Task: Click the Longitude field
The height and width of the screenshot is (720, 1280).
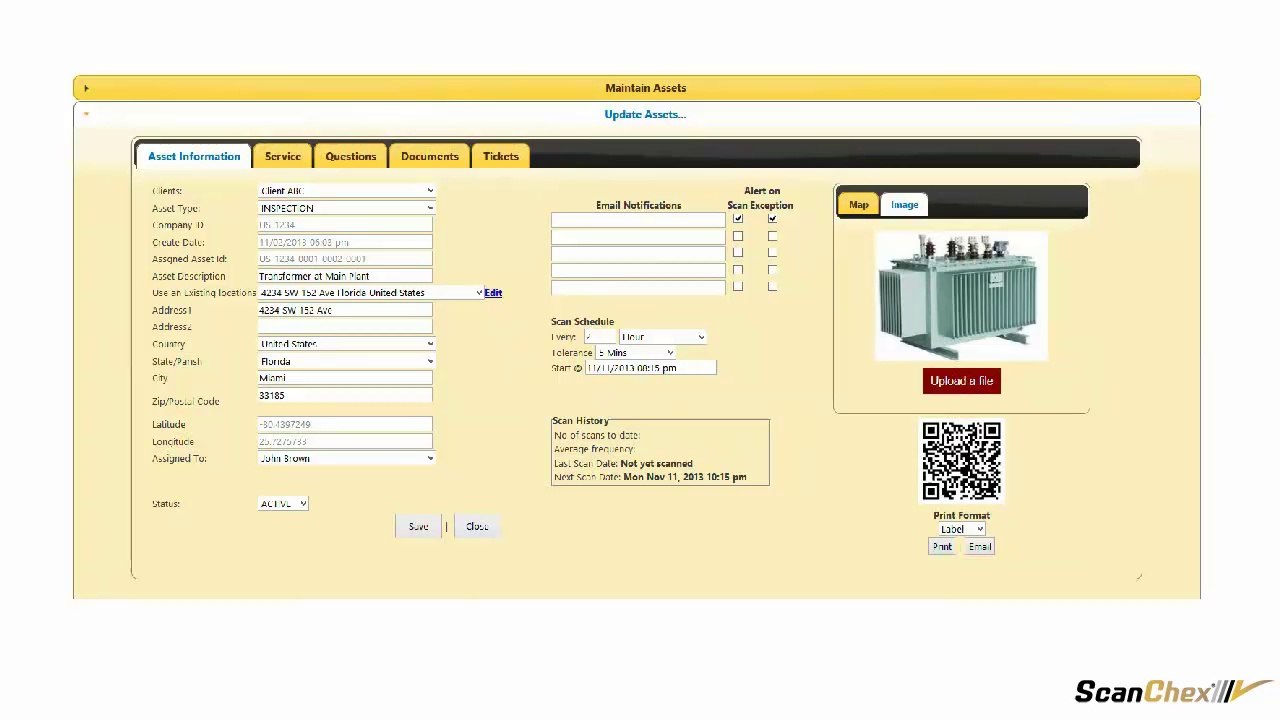Action: [x=345, y=441]
